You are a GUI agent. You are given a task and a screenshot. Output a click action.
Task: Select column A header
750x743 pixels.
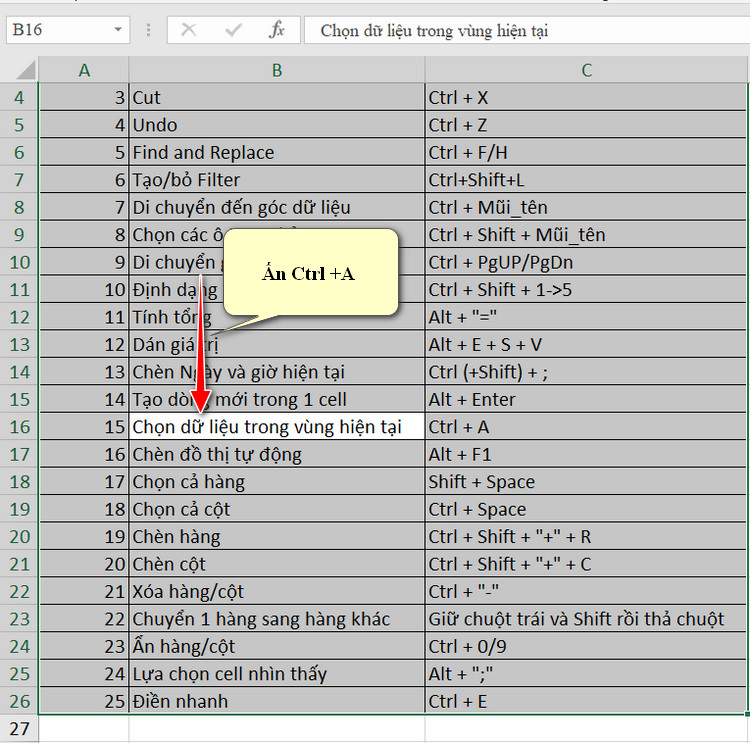click(84, 70)
